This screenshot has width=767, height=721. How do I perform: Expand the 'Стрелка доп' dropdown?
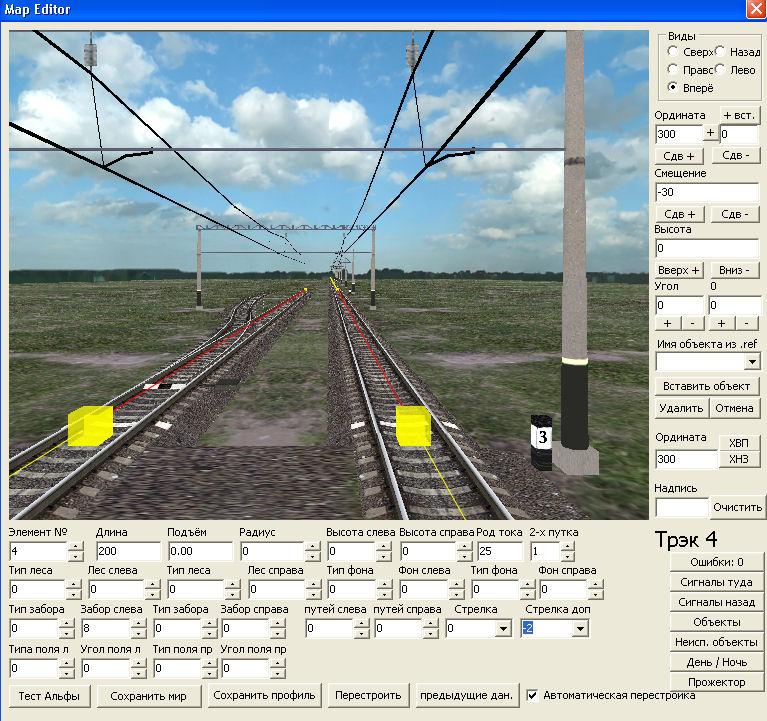tap(579, 629)
